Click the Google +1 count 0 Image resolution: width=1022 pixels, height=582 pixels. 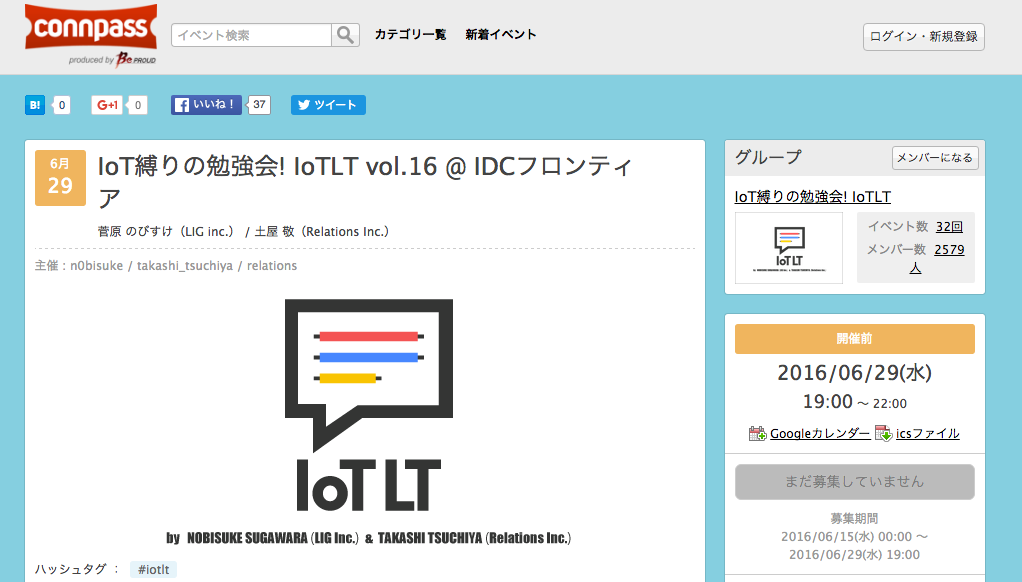(138, 105)
